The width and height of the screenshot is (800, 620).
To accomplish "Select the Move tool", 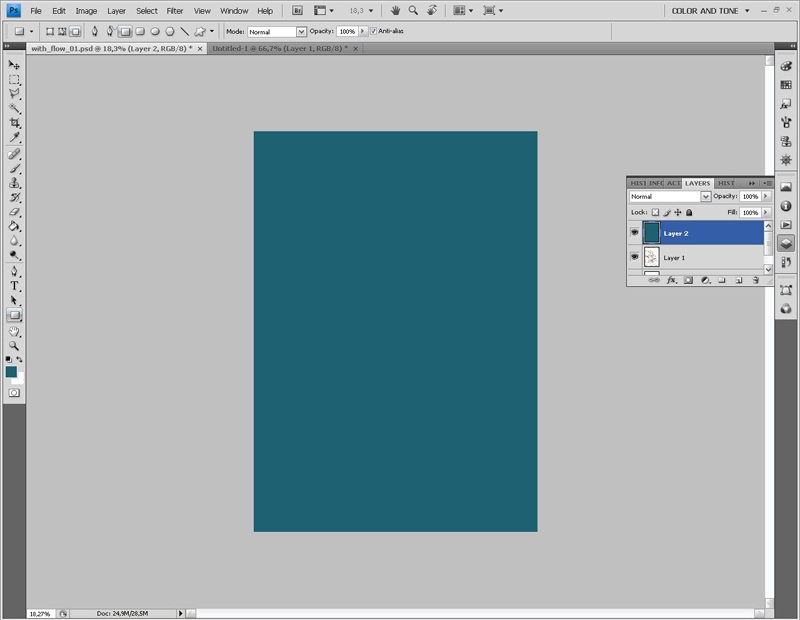I will (x=14, y=64).
